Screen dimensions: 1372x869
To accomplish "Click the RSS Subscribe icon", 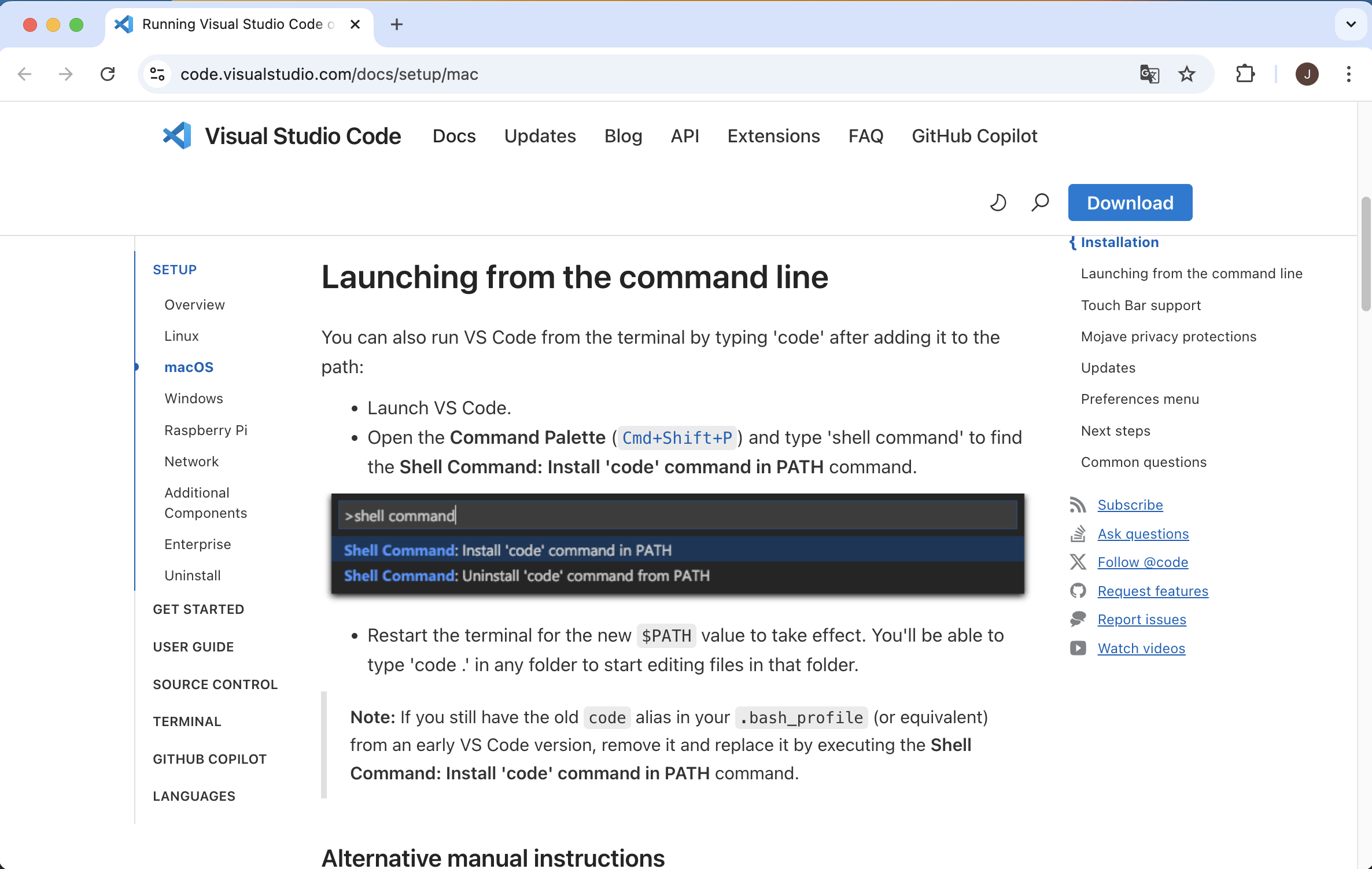I will pyautogui.click(x=1078, y=505).
